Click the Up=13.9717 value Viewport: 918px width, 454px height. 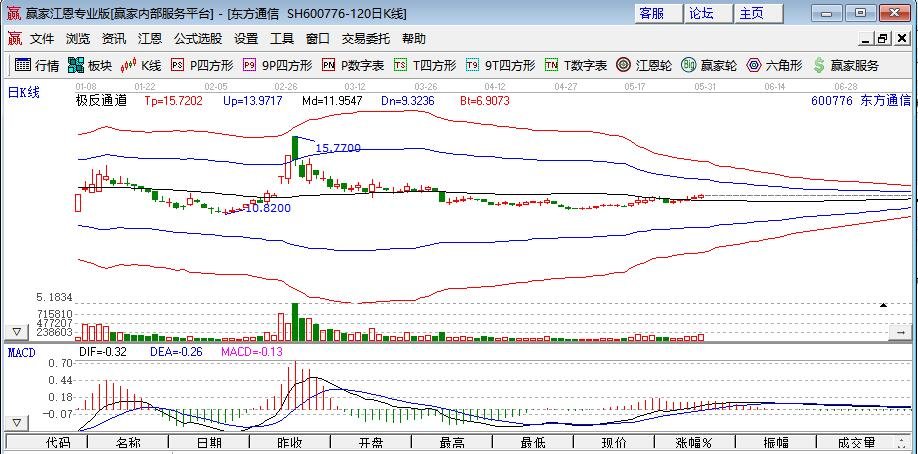click(x=253, y=101)
